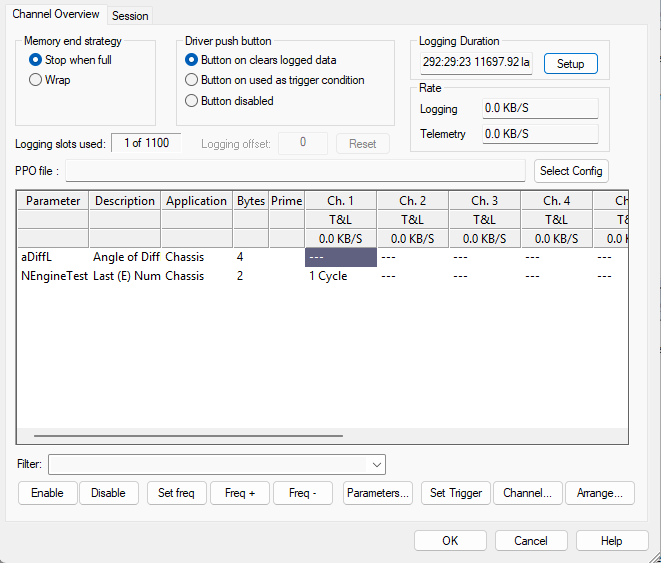Click the 0.0 KB/S cell under Ch. 2
The width and height of the screenshot is (661, 563).
[x=413, y=239]
